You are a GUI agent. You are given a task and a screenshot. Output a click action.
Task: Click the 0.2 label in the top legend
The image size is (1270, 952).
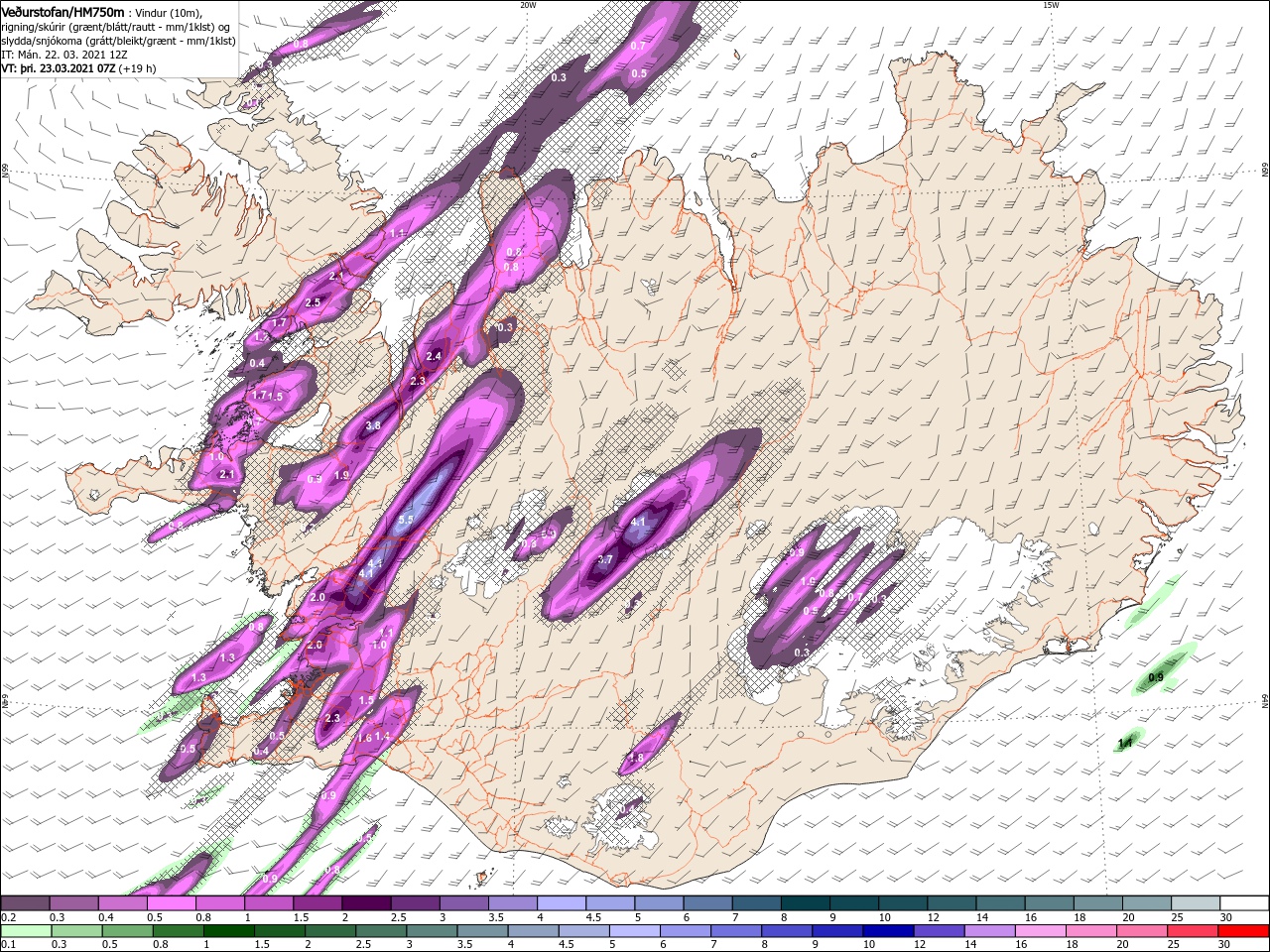pyautogui.click(x=7, y=917)
